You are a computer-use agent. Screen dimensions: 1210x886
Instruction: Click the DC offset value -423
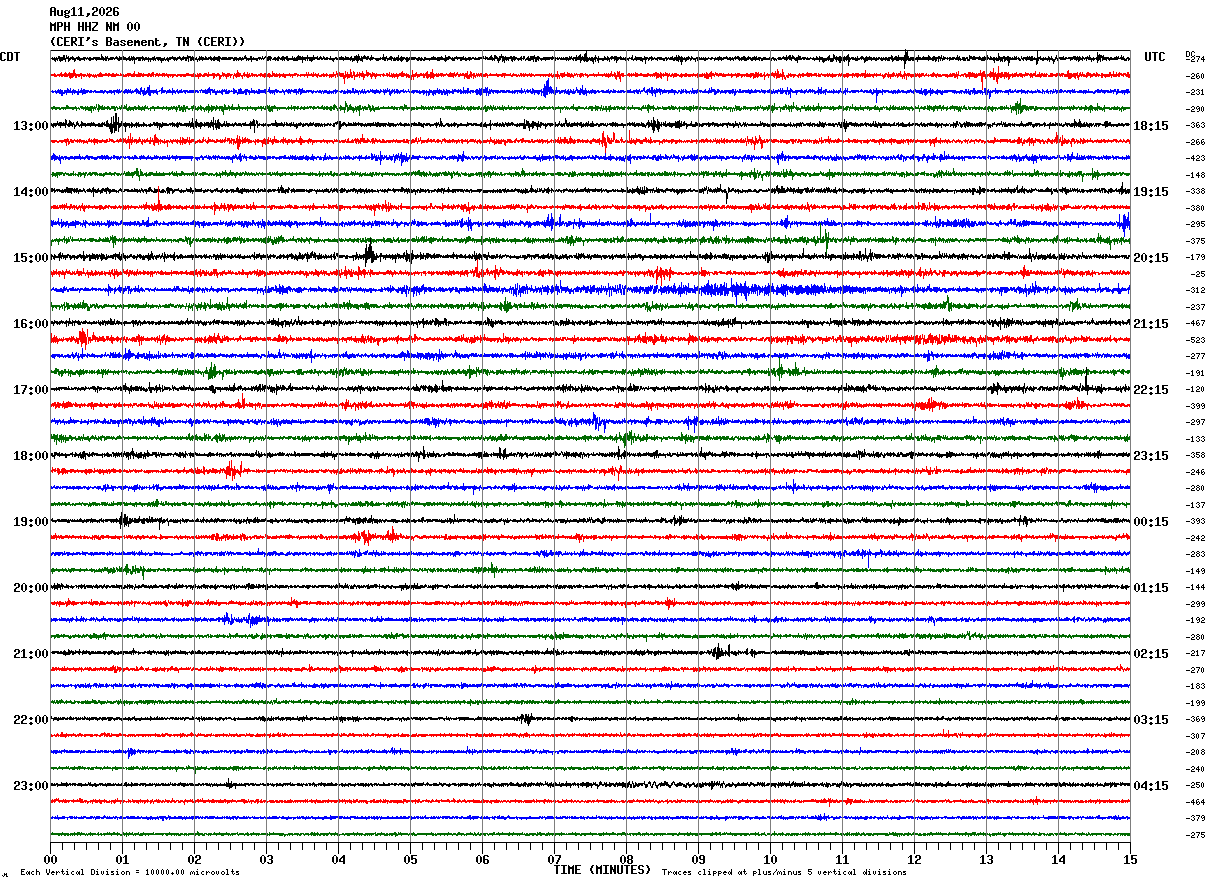[1195, 159]
